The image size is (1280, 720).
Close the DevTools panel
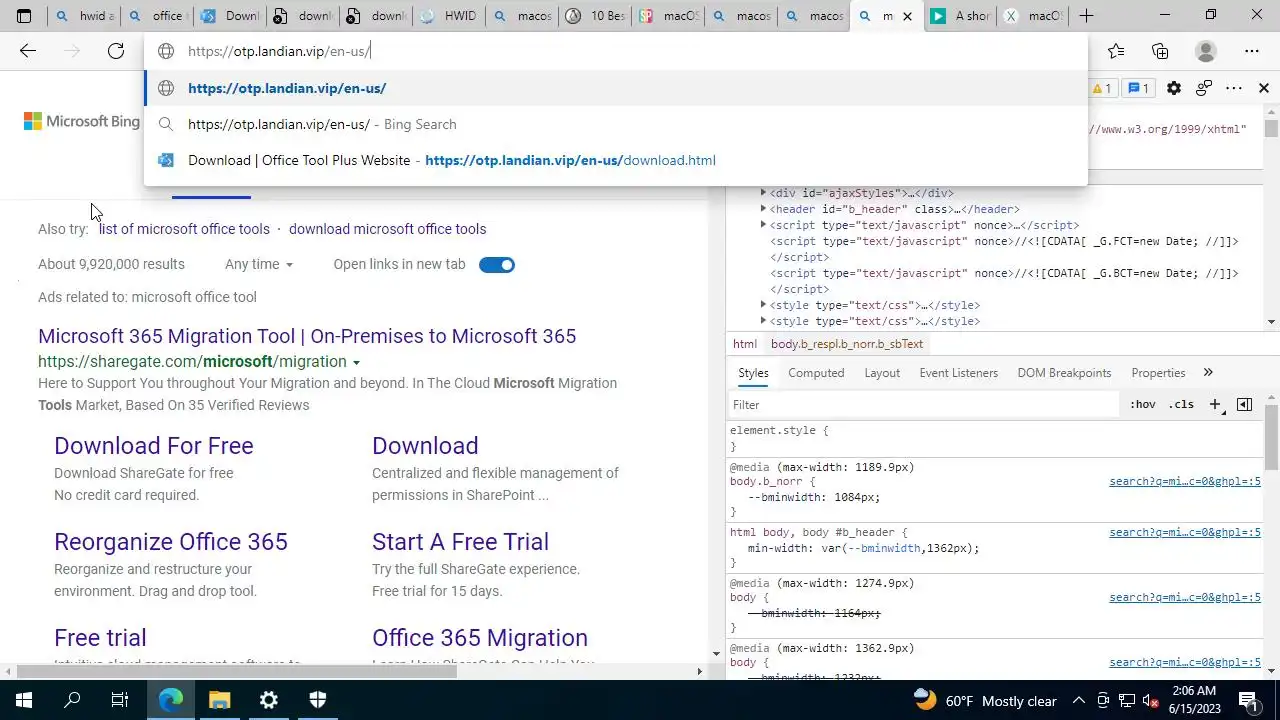[1264, 88]
